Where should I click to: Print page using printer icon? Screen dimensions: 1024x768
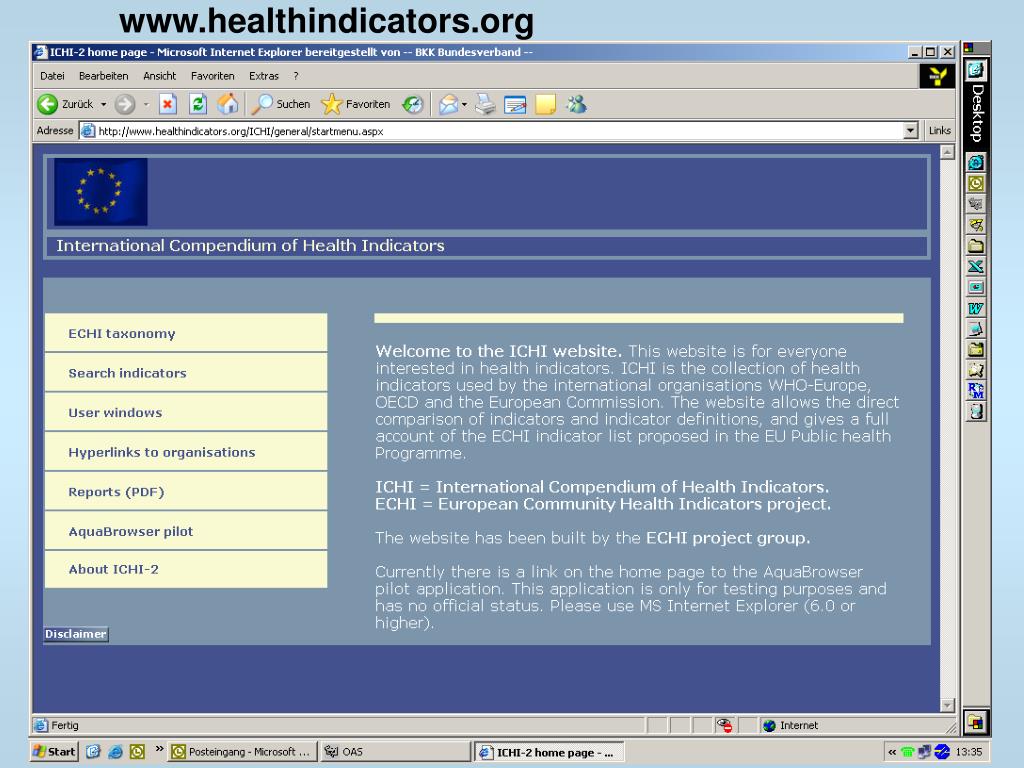point(485,104)
